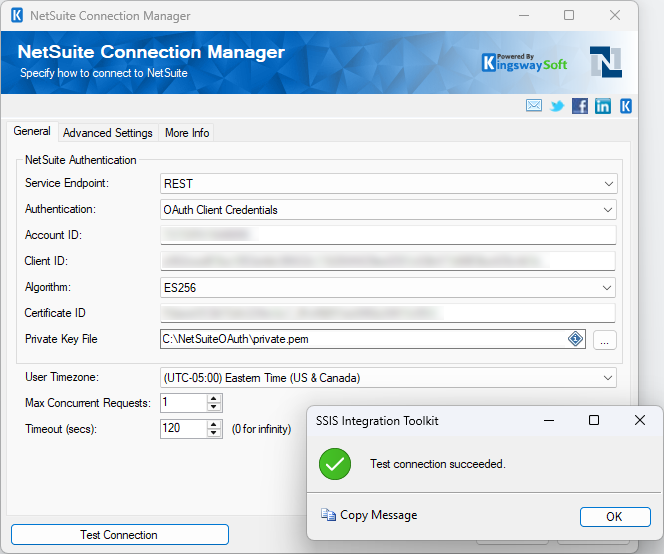Click 'Specify how to connect to NetSuite' subtitle

point(104,73)
